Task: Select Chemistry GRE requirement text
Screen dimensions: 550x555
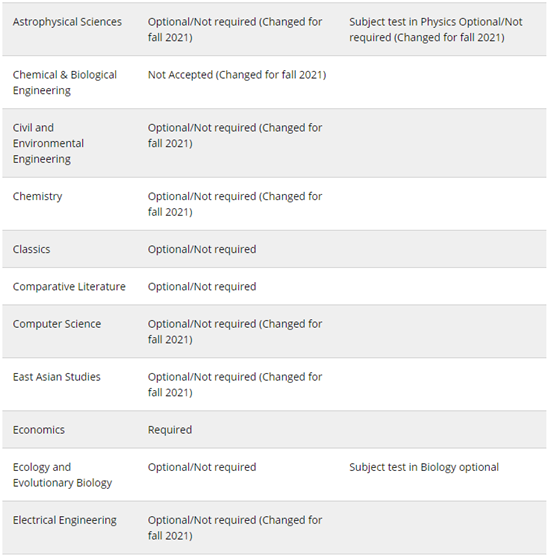Action: 235,204
